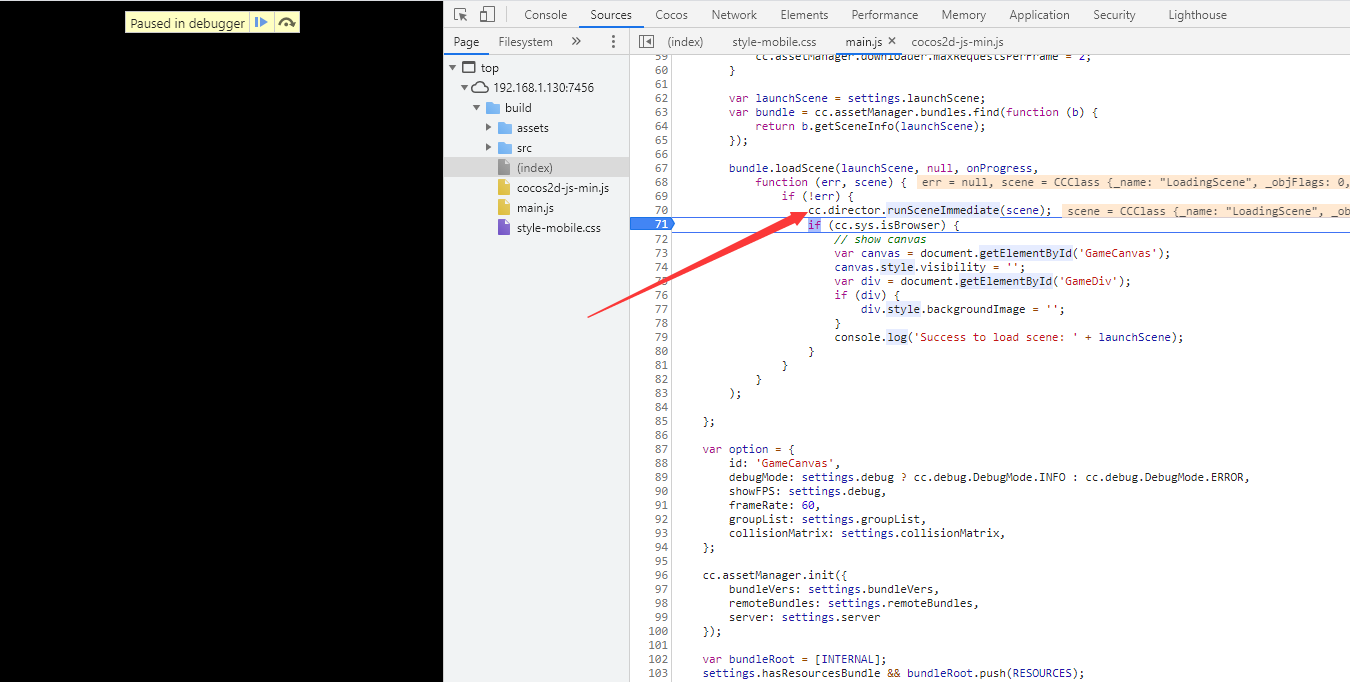The height and width of the screenshot is (682, 1350).
Task: Activate the inspect element picker icon
Action: pos(461,14)
